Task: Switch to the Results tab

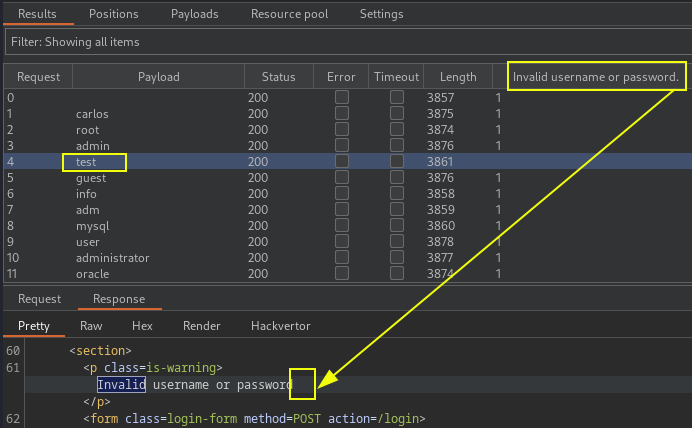Action: [37, 14]
